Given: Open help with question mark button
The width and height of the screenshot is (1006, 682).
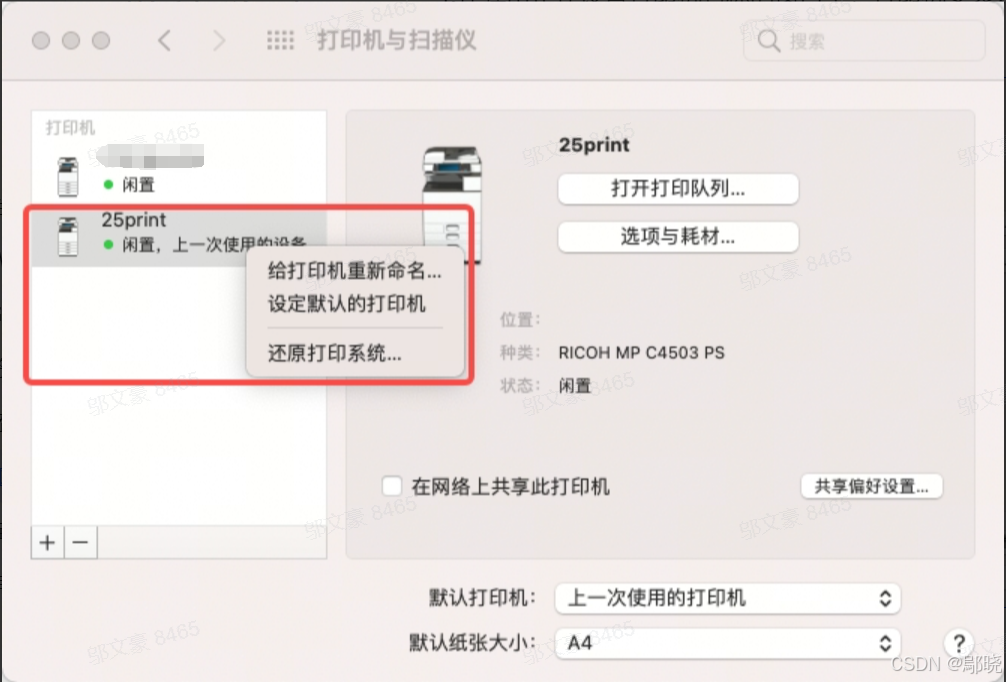Looking at the screenshot, I should [959, 642].
